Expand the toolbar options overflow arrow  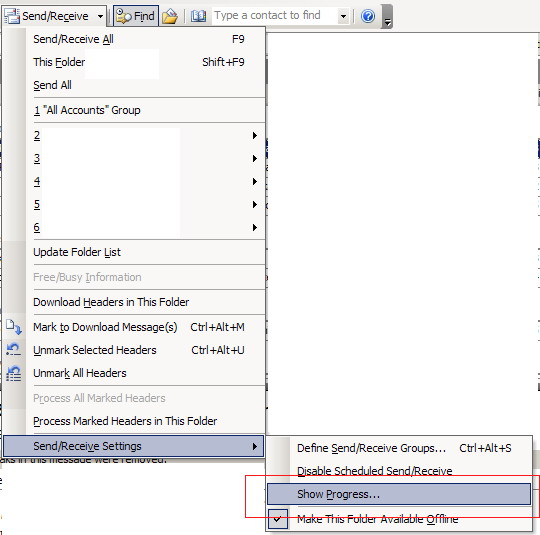tap(387, 16)
